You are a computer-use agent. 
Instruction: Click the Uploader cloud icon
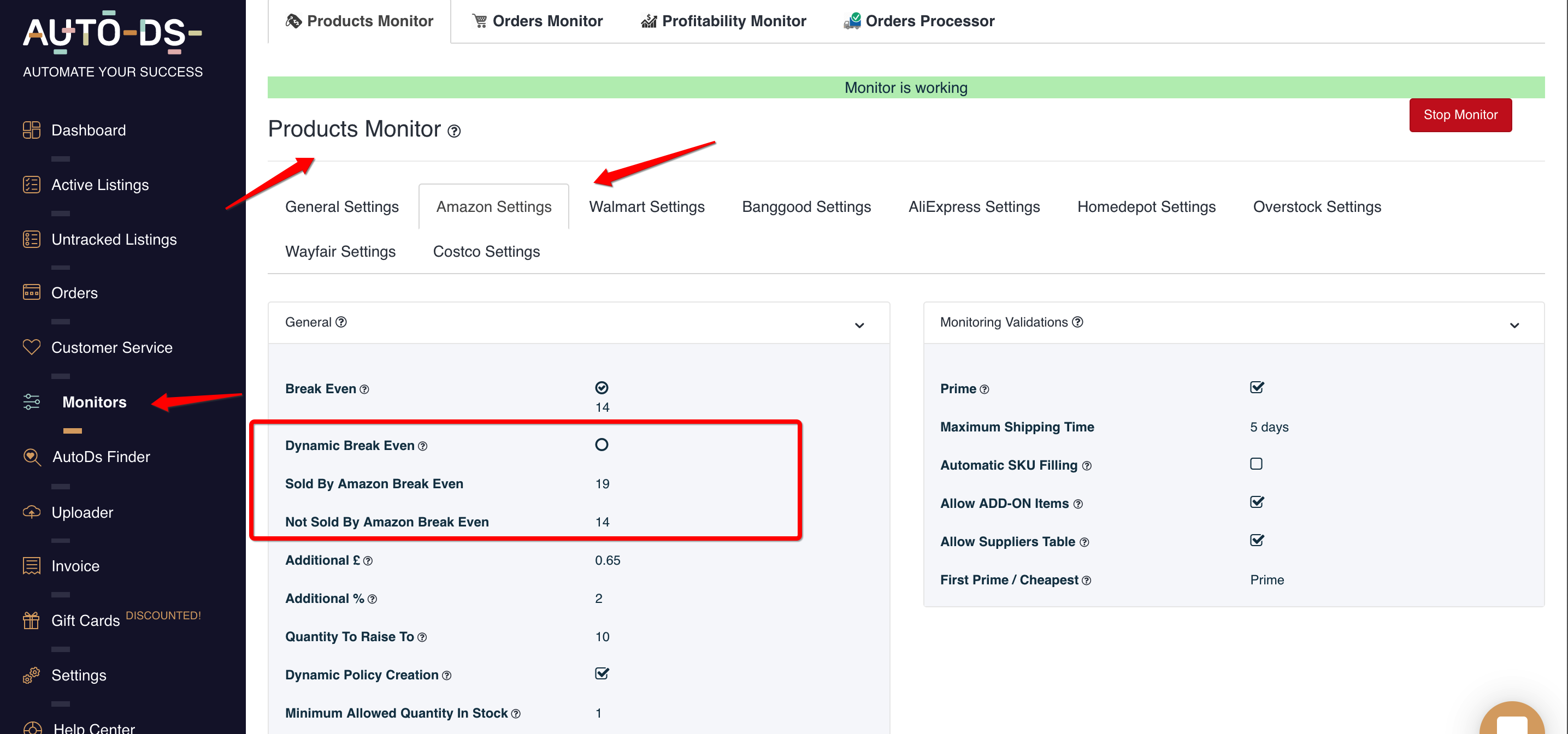31,512
